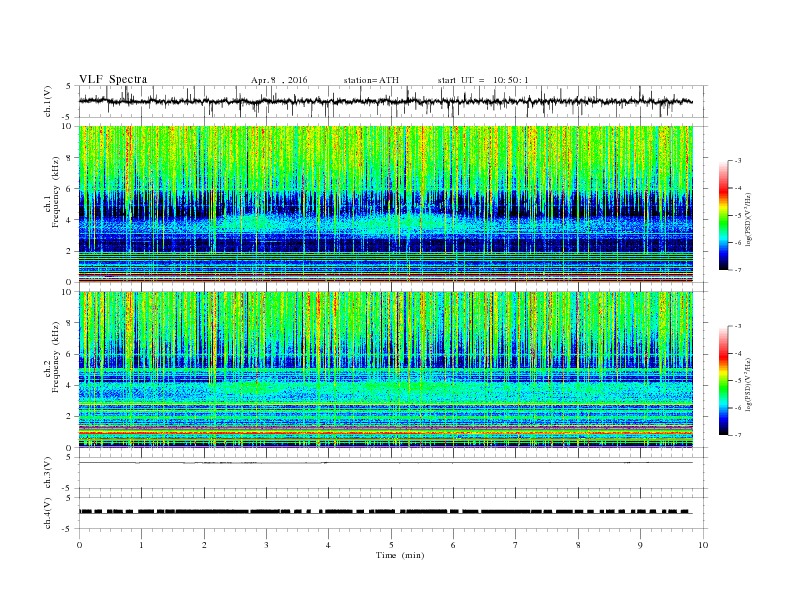Click the "-5" tick of the ch.3(V) axis
792x612 pixels.
(68, 488)
